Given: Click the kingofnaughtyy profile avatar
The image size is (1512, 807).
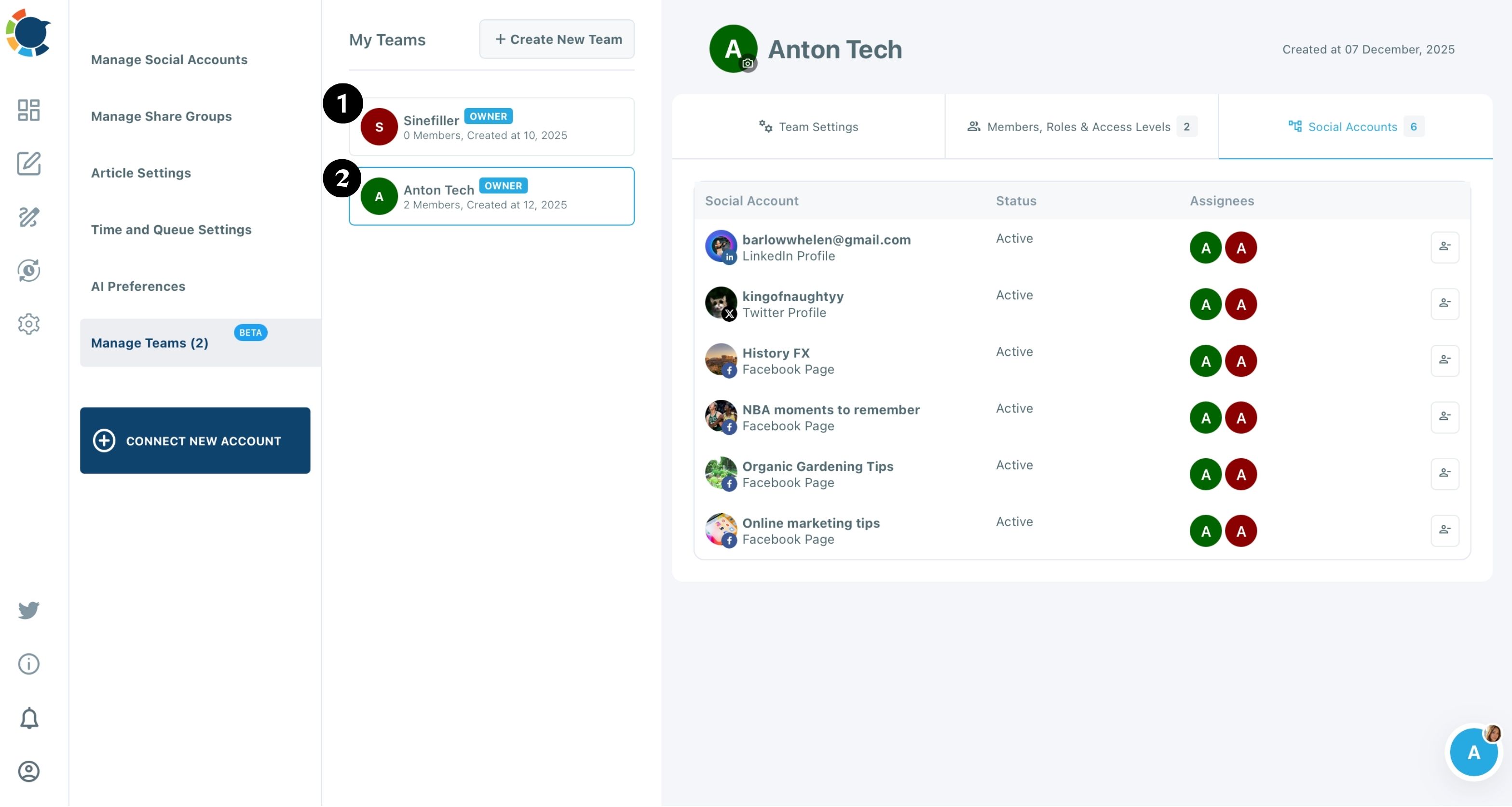Looking at the screenshot, I should tap(721, 303).
